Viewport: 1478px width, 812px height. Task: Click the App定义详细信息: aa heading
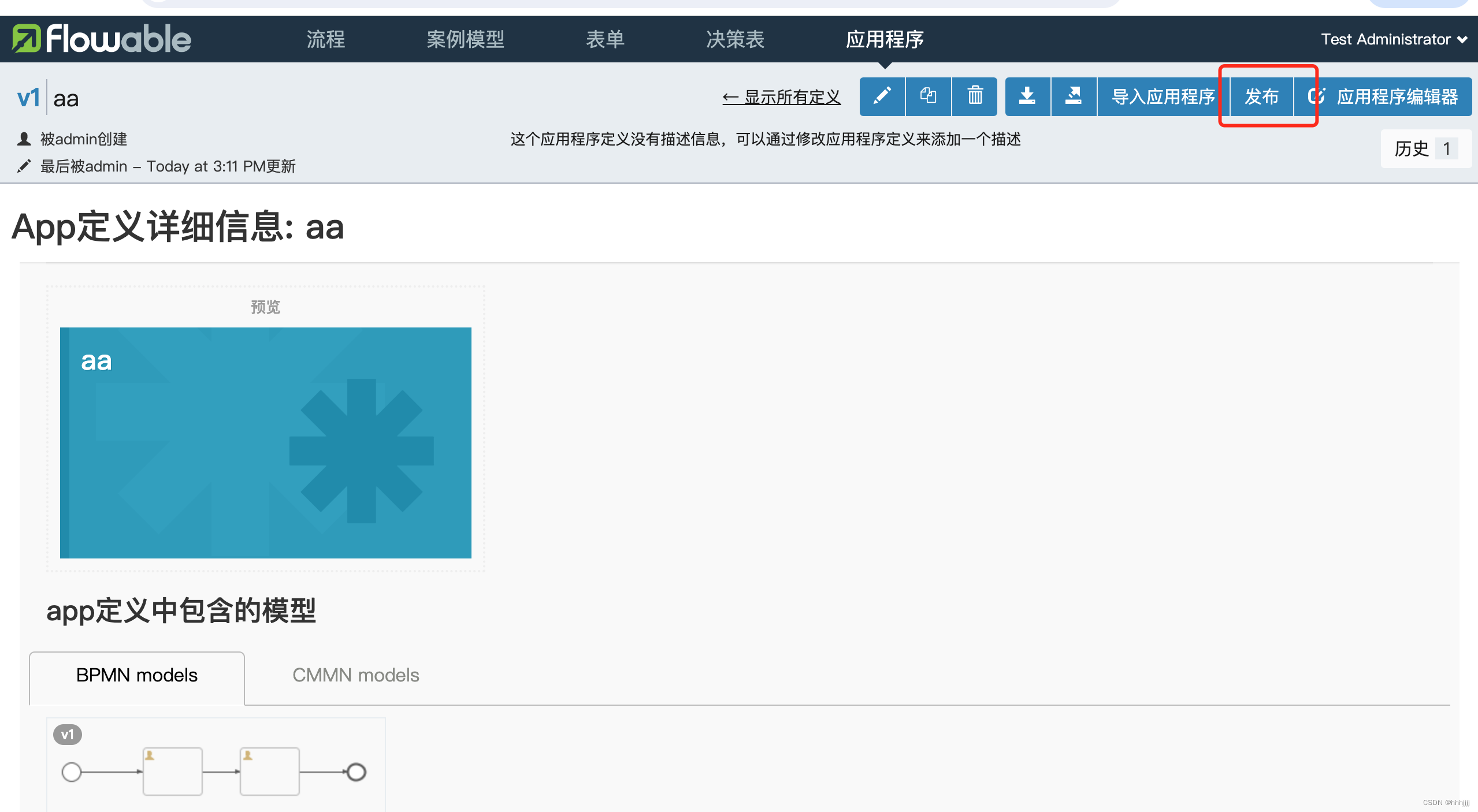coord(178,226)
